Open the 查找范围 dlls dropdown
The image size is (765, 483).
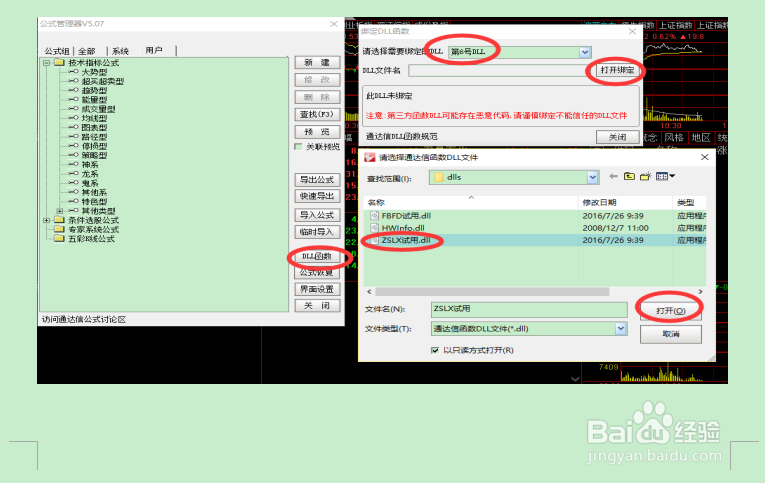(x=592, y=177)
